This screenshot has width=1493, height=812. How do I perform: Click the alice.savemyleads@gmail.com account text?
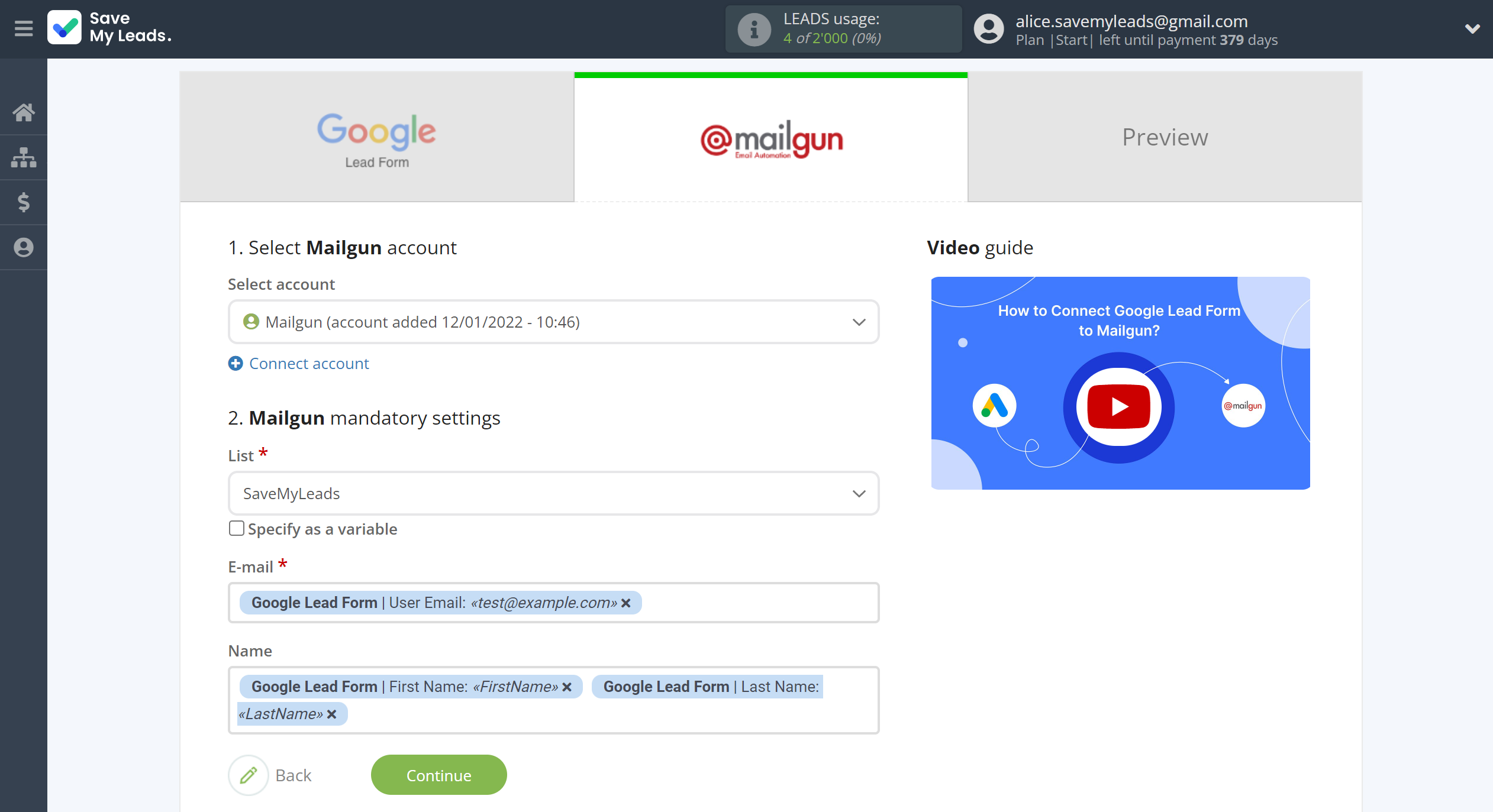[x=1131, y=21]
